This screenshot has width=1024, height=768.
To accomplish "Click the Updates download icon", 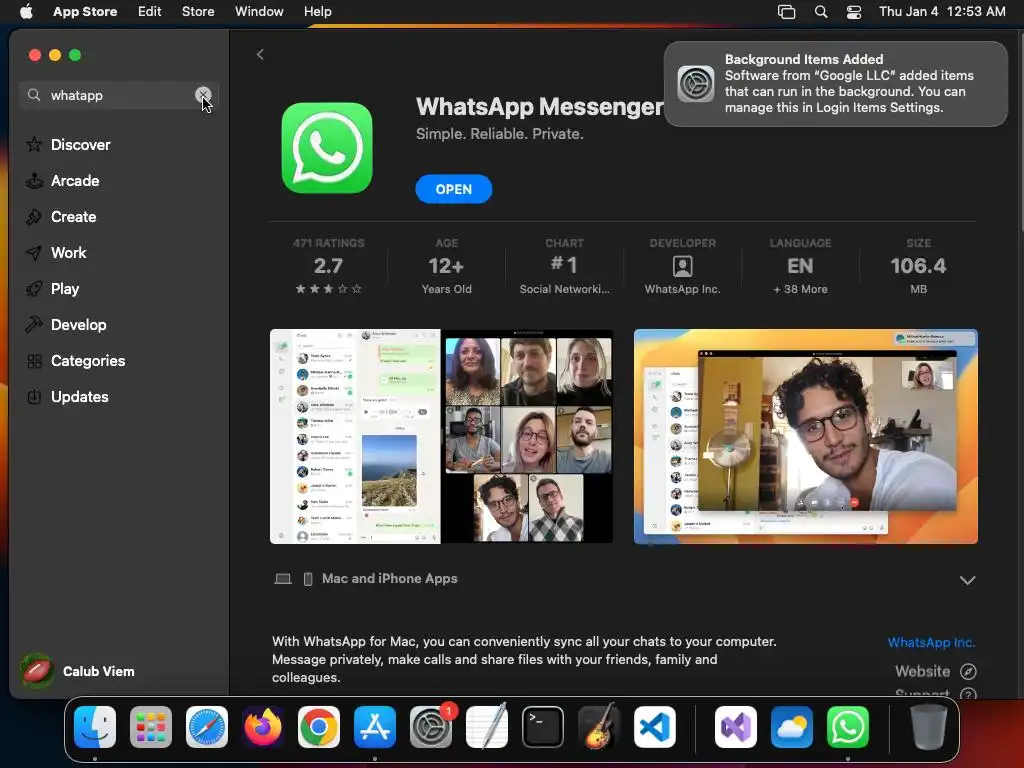I will coord(34,396).
